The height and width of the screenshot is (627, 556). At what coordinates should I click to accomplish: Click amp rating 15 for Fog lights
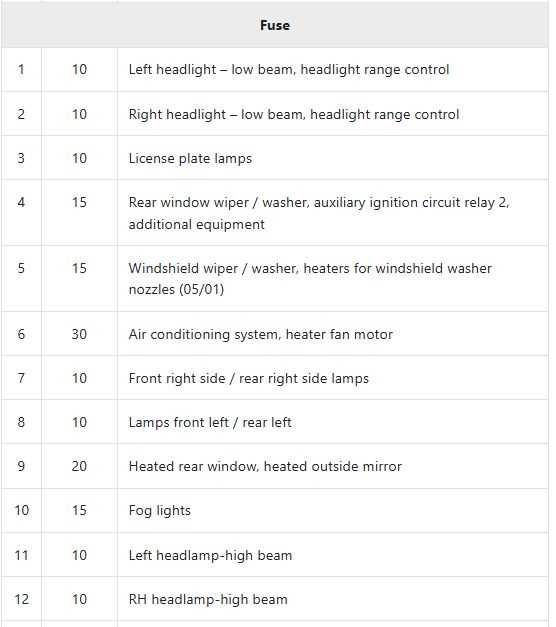[79, 511]
